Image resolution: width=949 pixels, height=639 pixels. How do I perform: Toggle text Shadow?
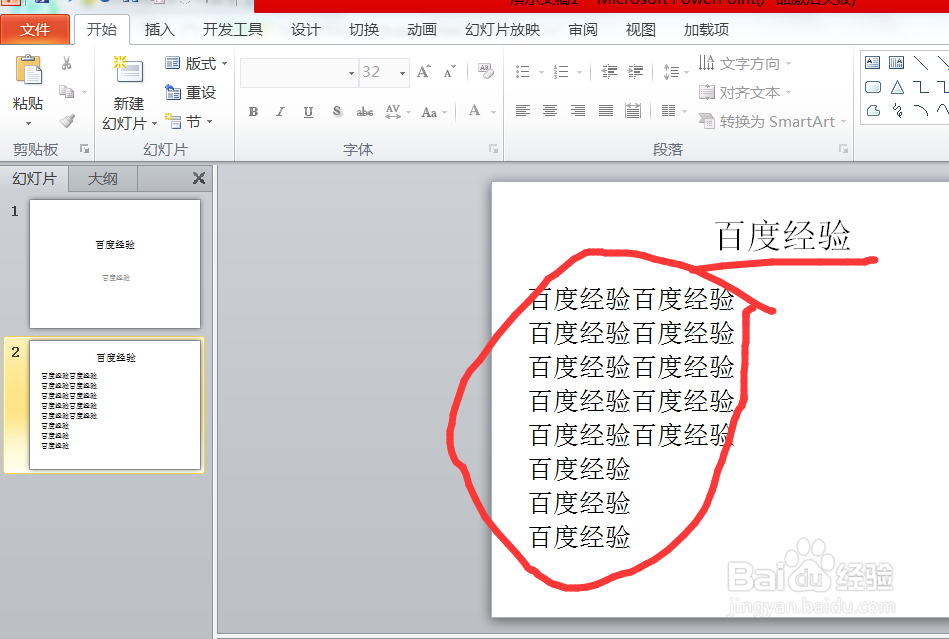[337, 111]
